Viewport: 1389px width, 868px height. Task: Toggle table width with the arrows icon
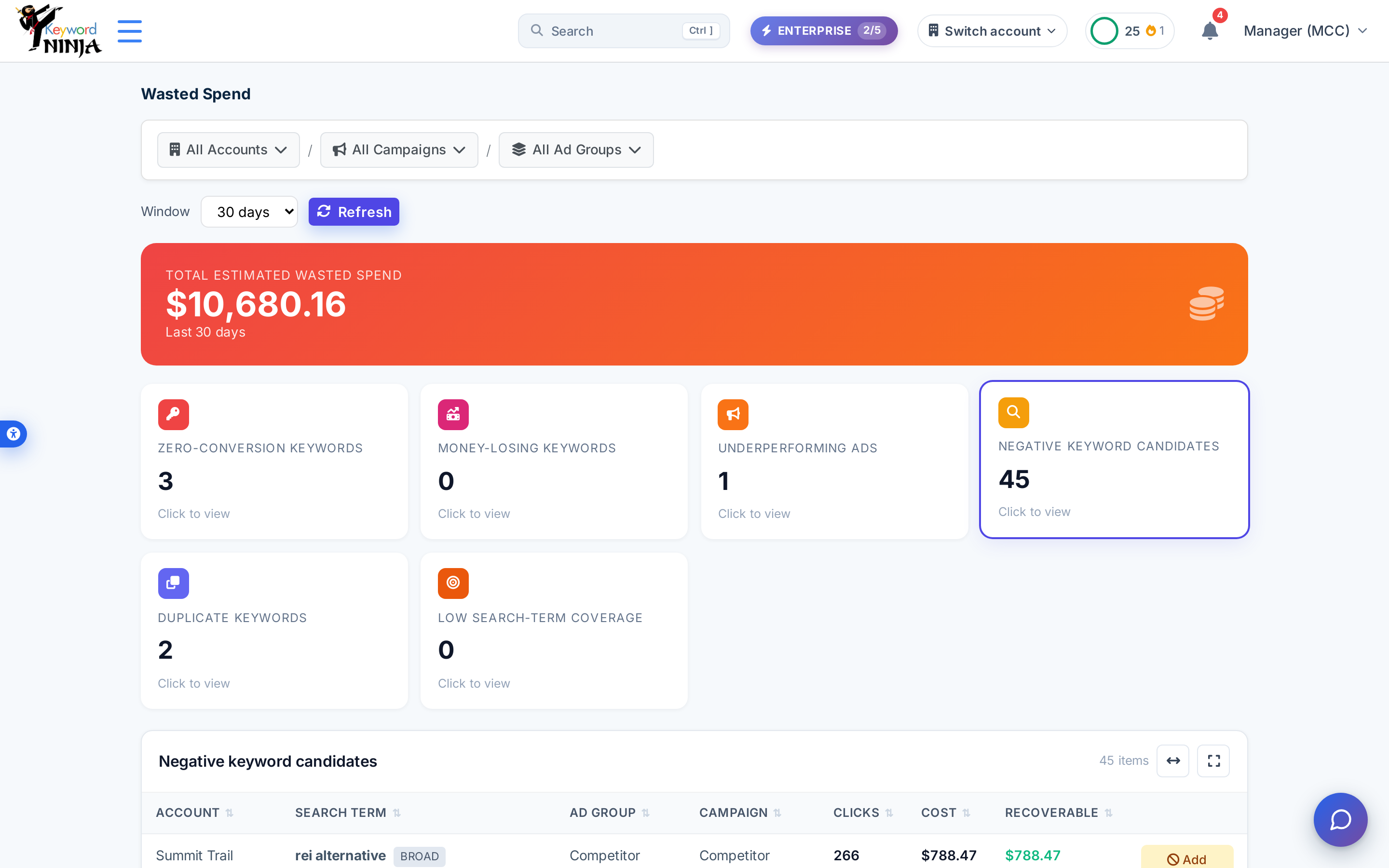pos(1172,760)
